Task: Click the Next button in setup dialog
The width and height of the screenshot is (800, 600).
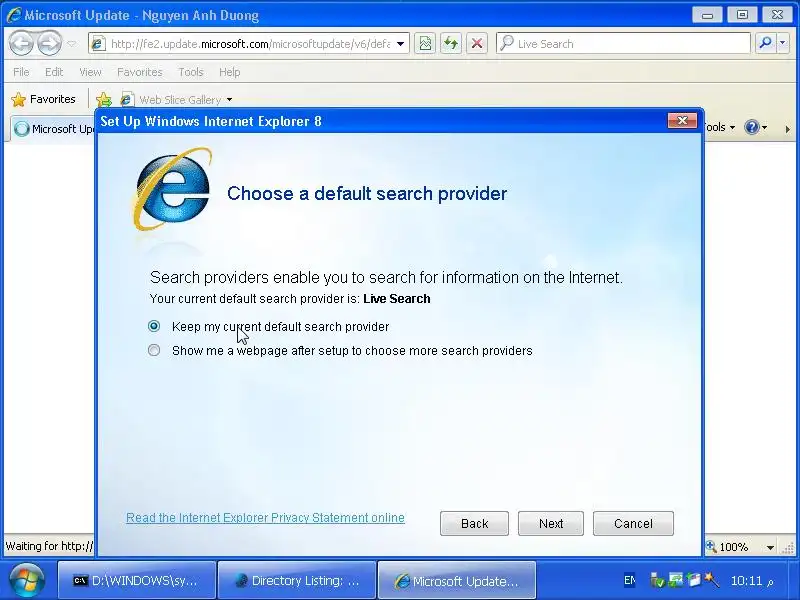Action: 551,523
